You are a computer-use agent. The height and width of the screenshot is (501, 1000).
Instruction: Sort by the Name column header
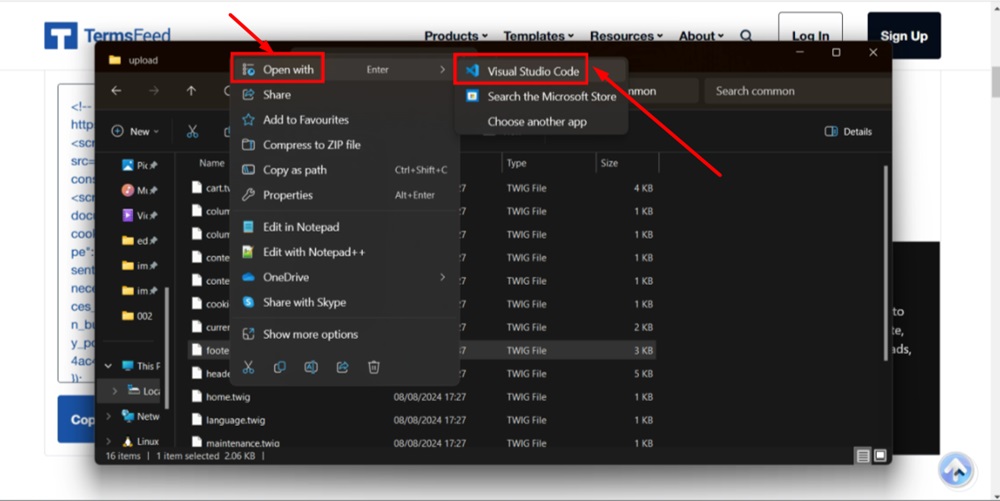(212, 163)
